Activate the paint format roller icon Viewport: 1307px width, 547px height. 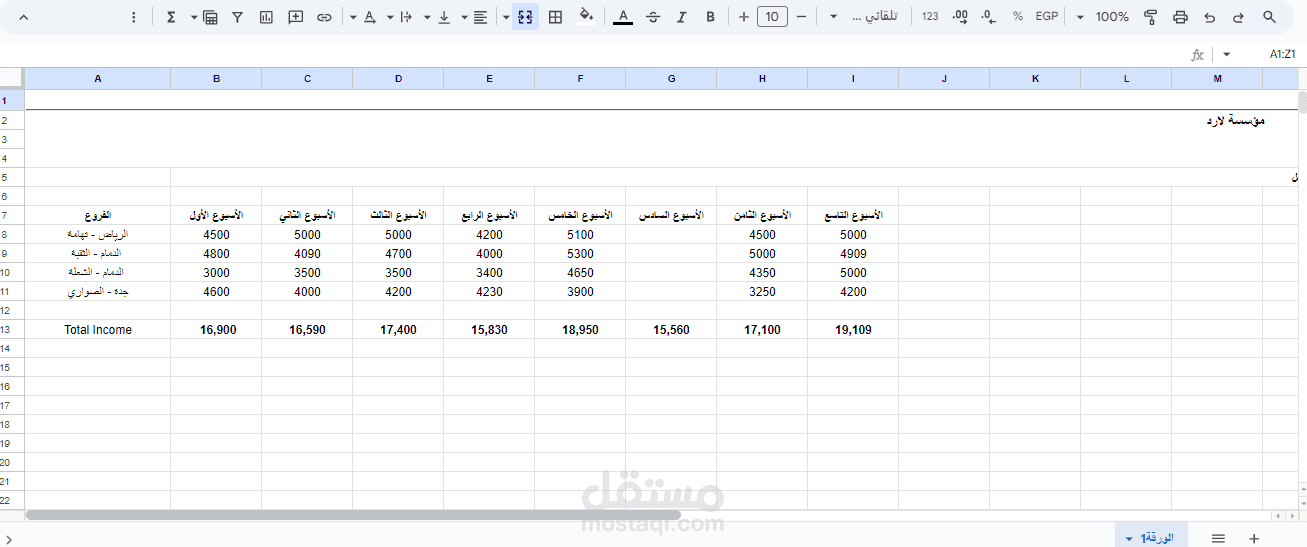coord(1151,17)
